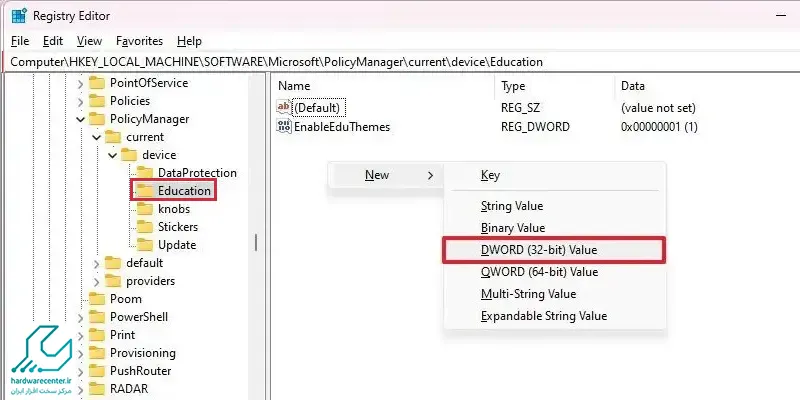Collapse the device key

(x=113, y=155)
